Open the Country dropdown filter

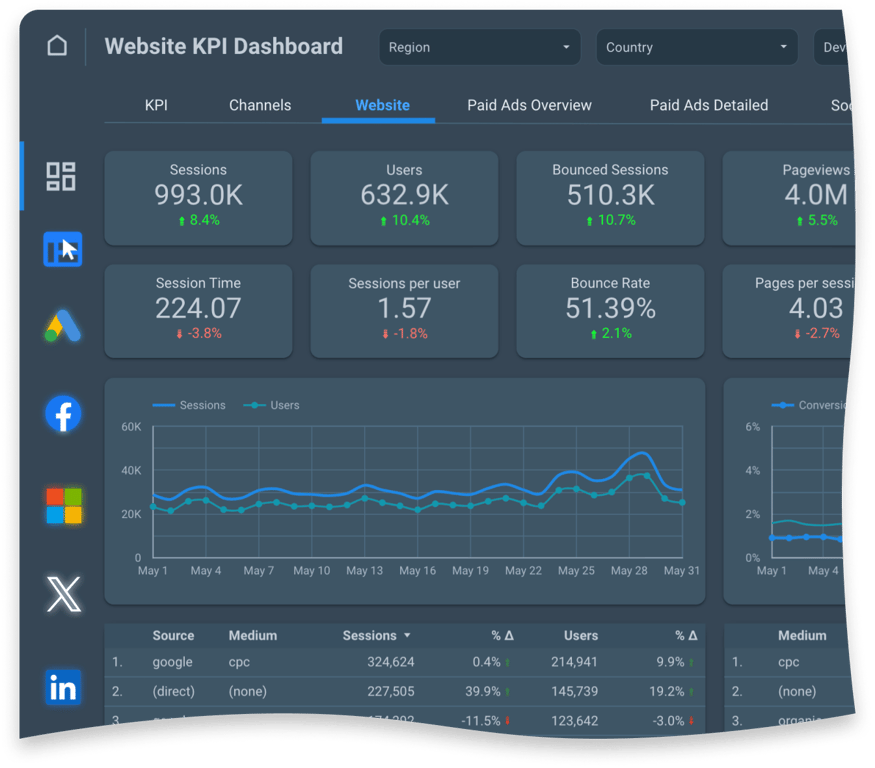[x=697, y=47]
